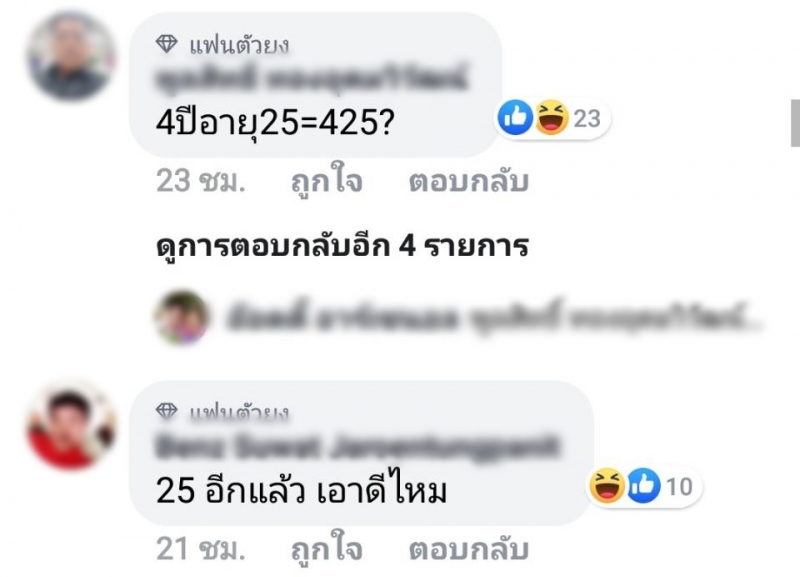This screenshot has height=577, width=800.
Task: Click the scrollbar thumb on right edge
Action: (x=795, y=123)
